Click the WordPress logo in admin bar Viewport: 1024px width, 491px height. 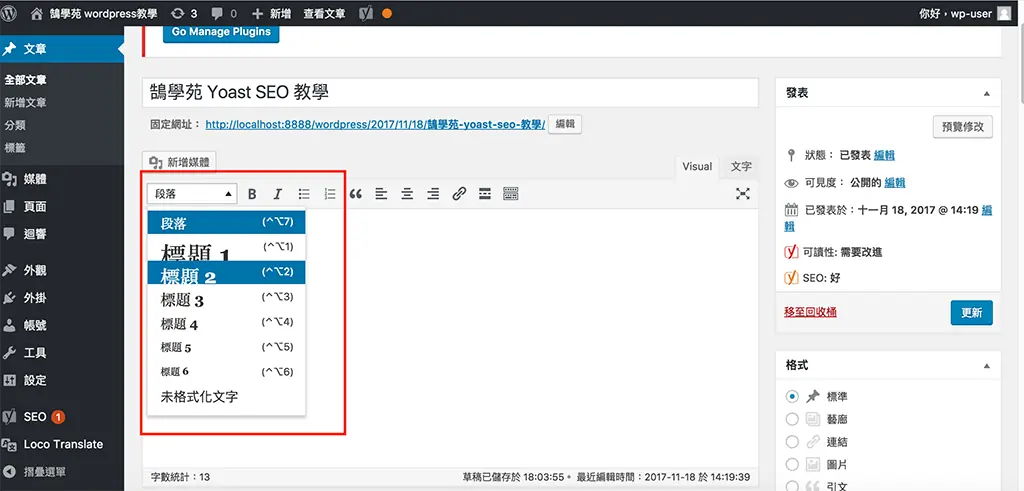[9, 13]
